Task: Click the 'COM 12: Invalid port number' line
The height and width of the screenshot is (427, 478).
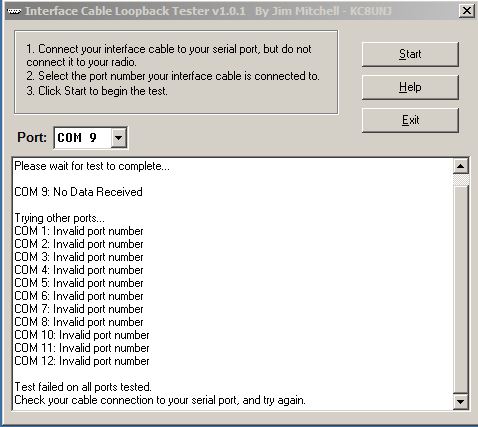Action: (x=82, y=361)
